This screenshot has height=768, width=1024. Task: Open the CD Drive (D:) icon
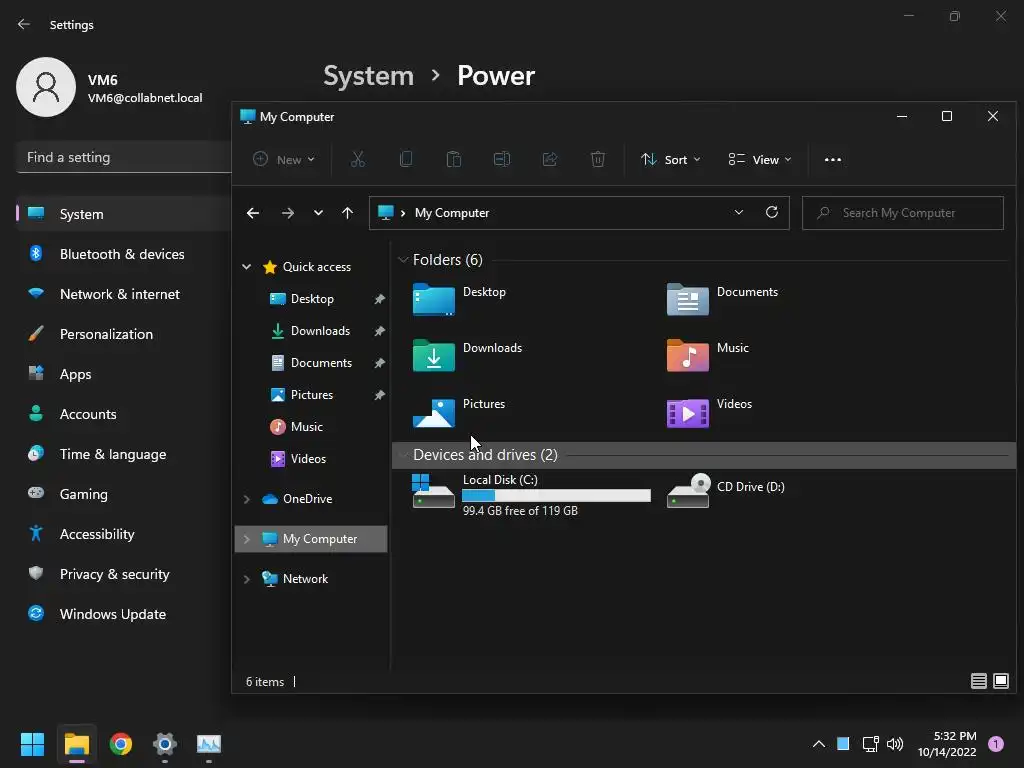688,491
